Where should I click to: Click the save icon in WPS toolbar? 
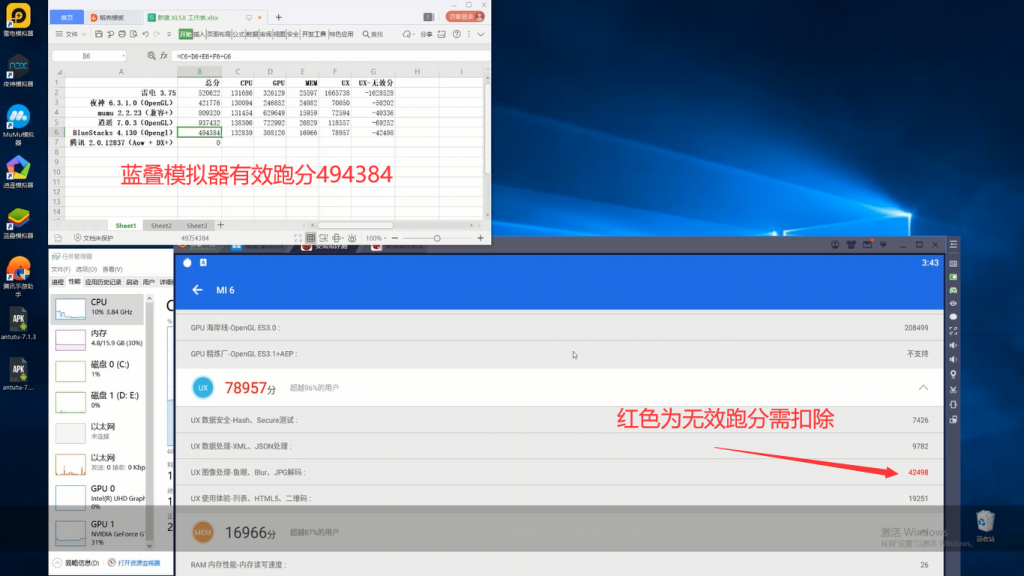point(99,34)
